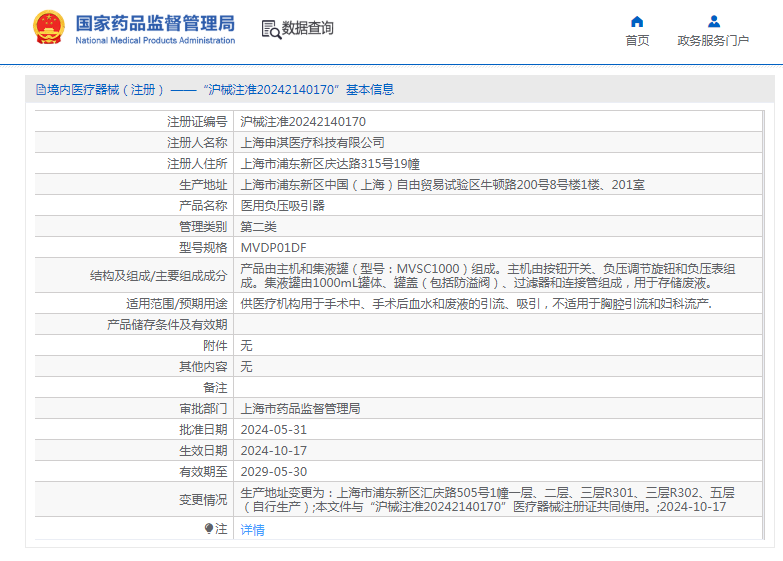Click the 注册证编号 row label
Viewport: 783px width, 561px height.
click(x=197, y=122)
